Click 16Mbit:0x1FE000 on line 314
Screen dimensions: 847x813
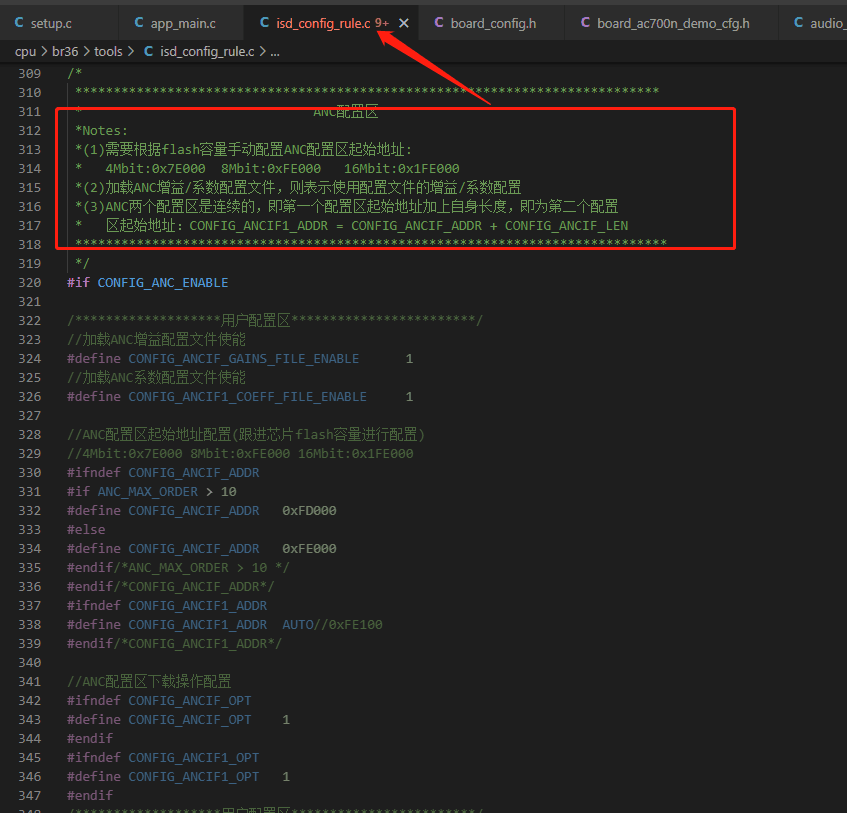[401, 169]
